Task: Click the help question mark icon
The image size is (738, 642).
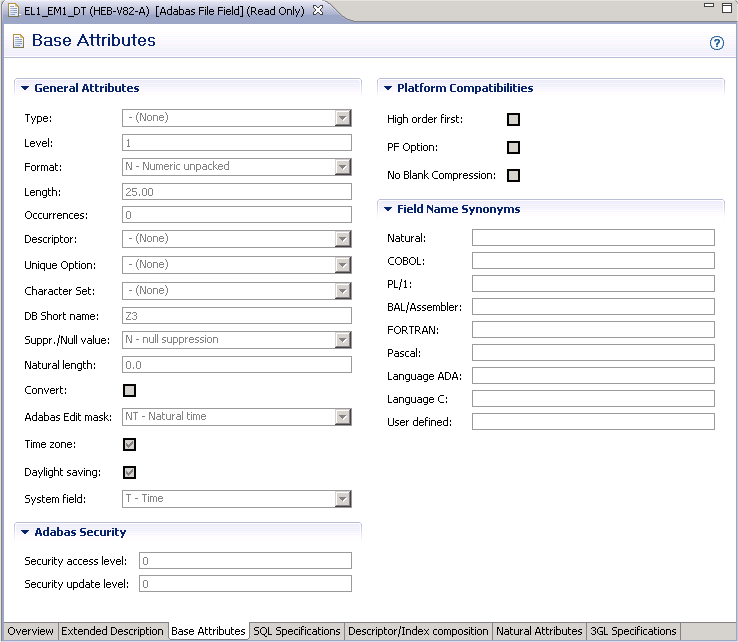Action: [x=716, y=43]
